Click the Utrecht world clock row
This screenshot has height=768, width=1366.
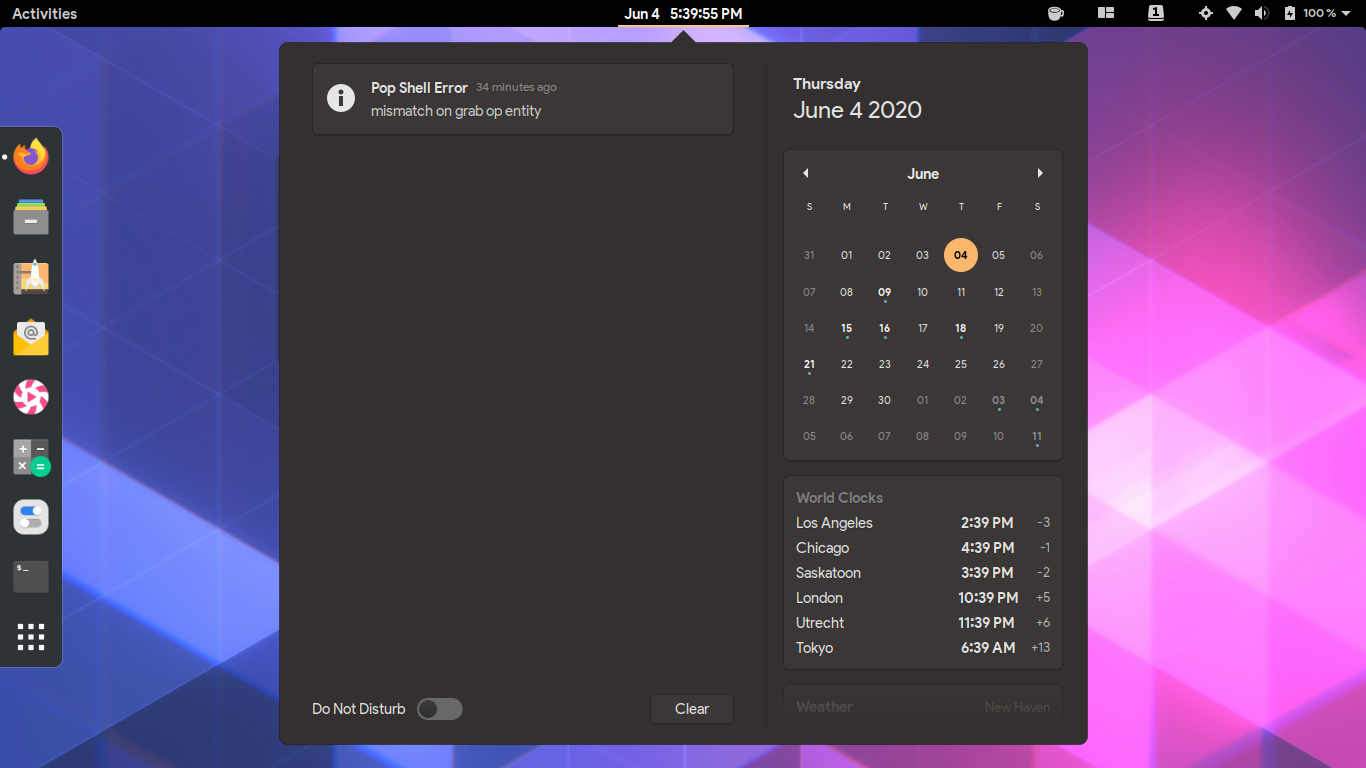pos(923,623)
